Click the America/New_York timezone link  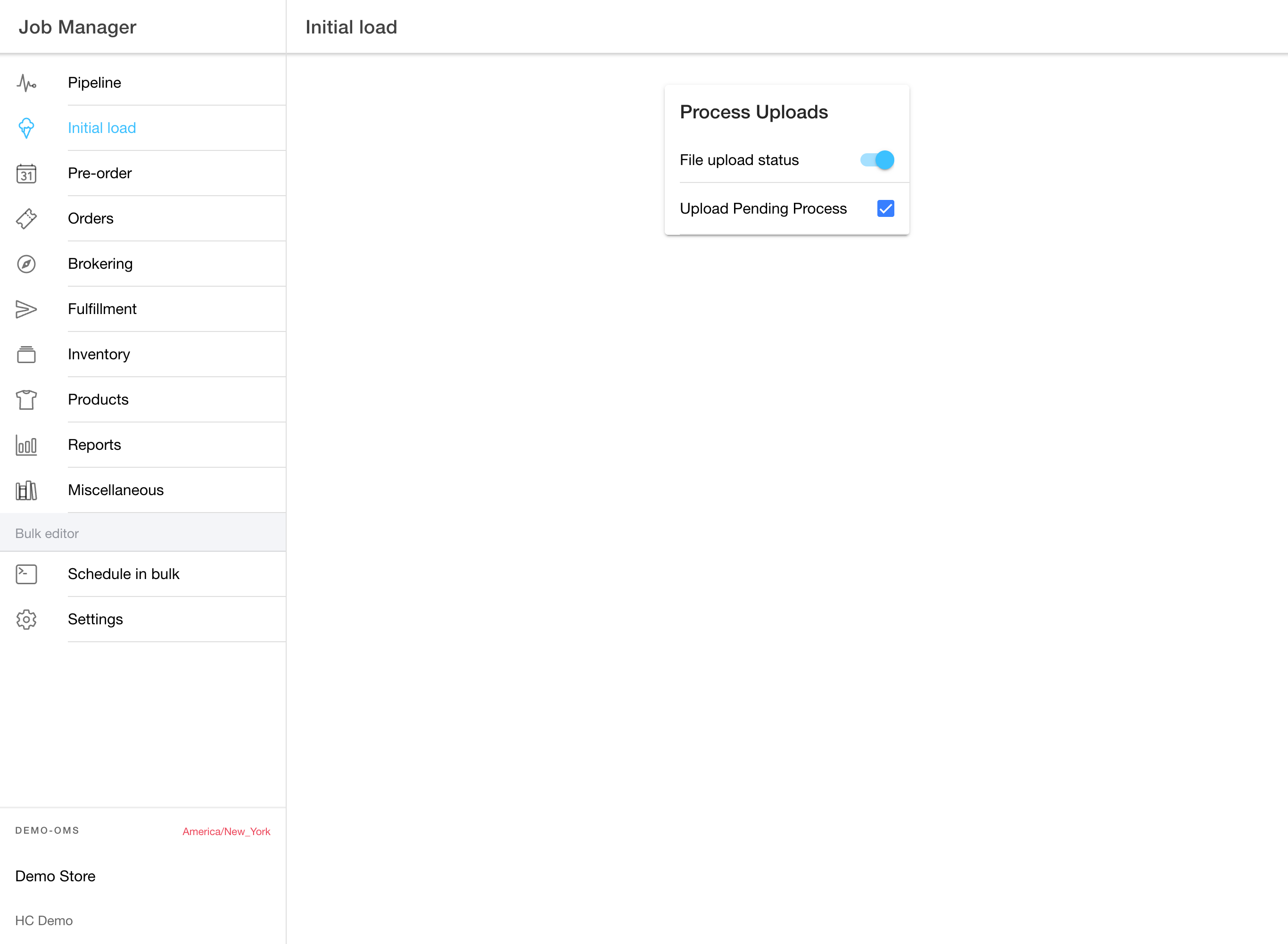click(226, 831)
